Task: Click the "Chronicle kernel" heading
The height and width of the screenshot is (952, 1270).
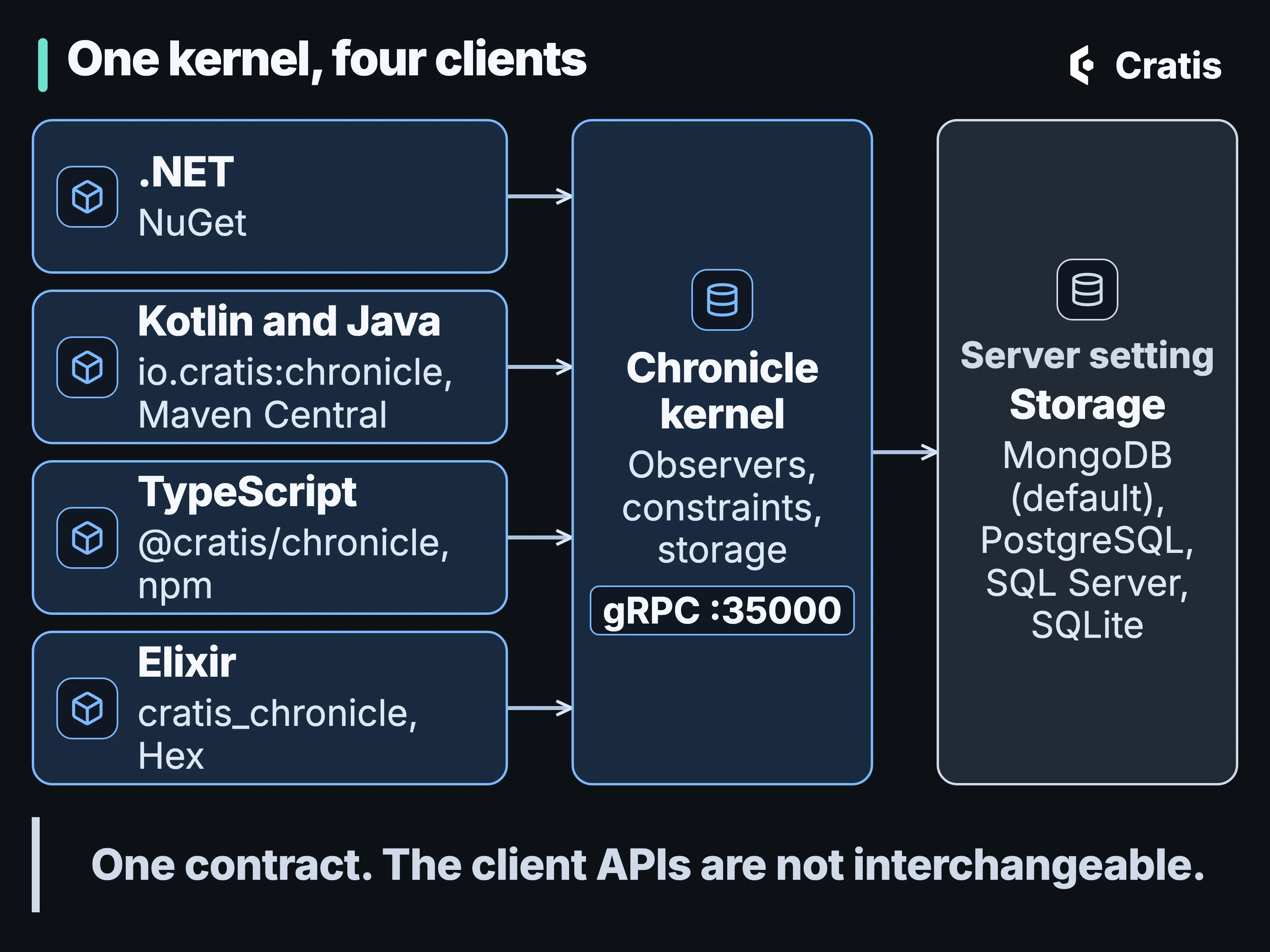Action: [722, 391]
